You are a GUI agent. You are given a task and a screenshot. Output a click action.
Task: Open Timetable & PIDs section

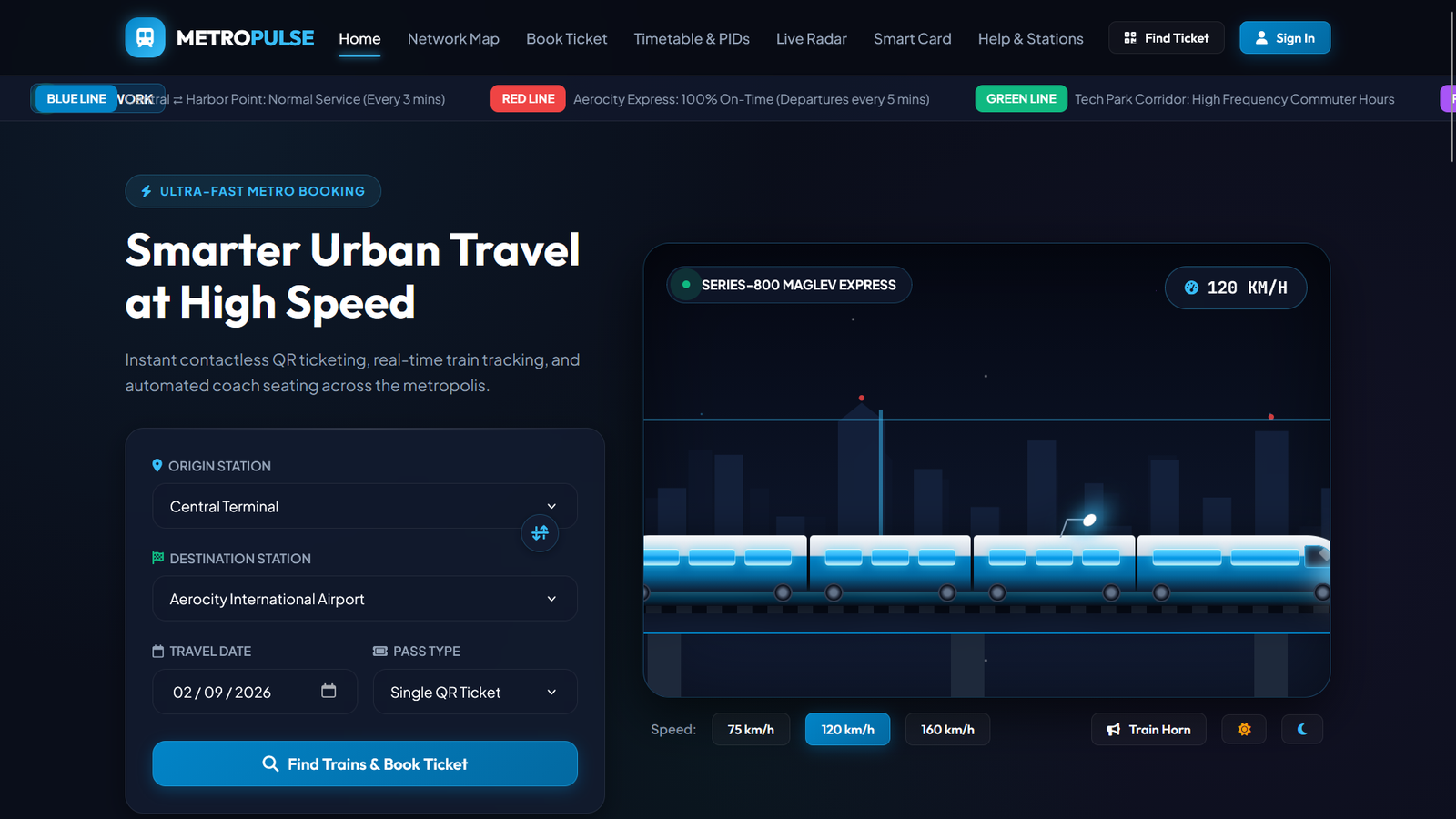pyautogui.click(x=692, y=38)
